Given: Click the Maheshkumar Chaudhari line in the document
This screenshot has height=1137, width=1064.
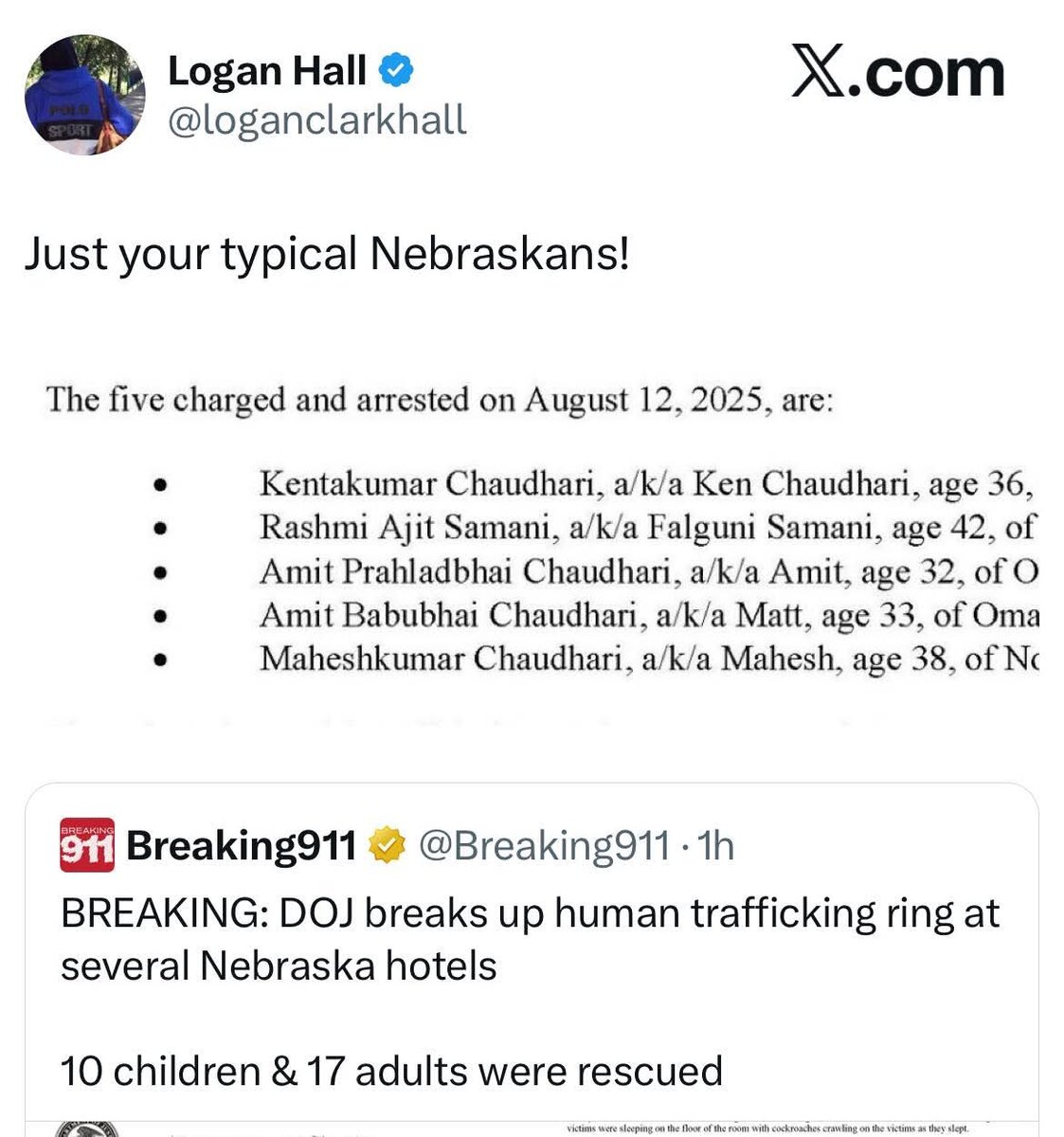Looking at the screenshot, I should (x=649, y=659).
